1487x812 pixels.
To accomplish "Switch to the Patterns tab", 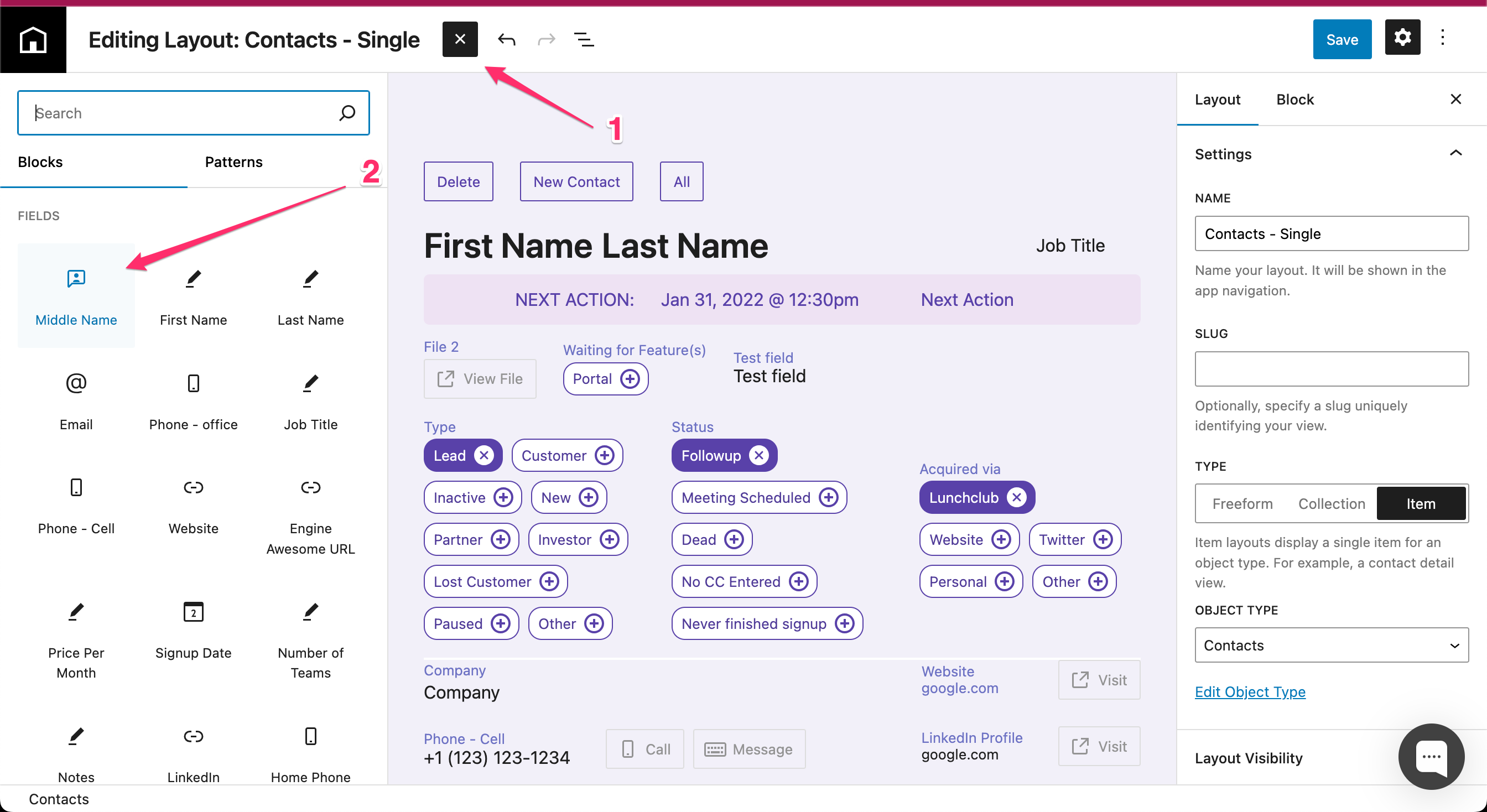I will [x=233, y=162].
